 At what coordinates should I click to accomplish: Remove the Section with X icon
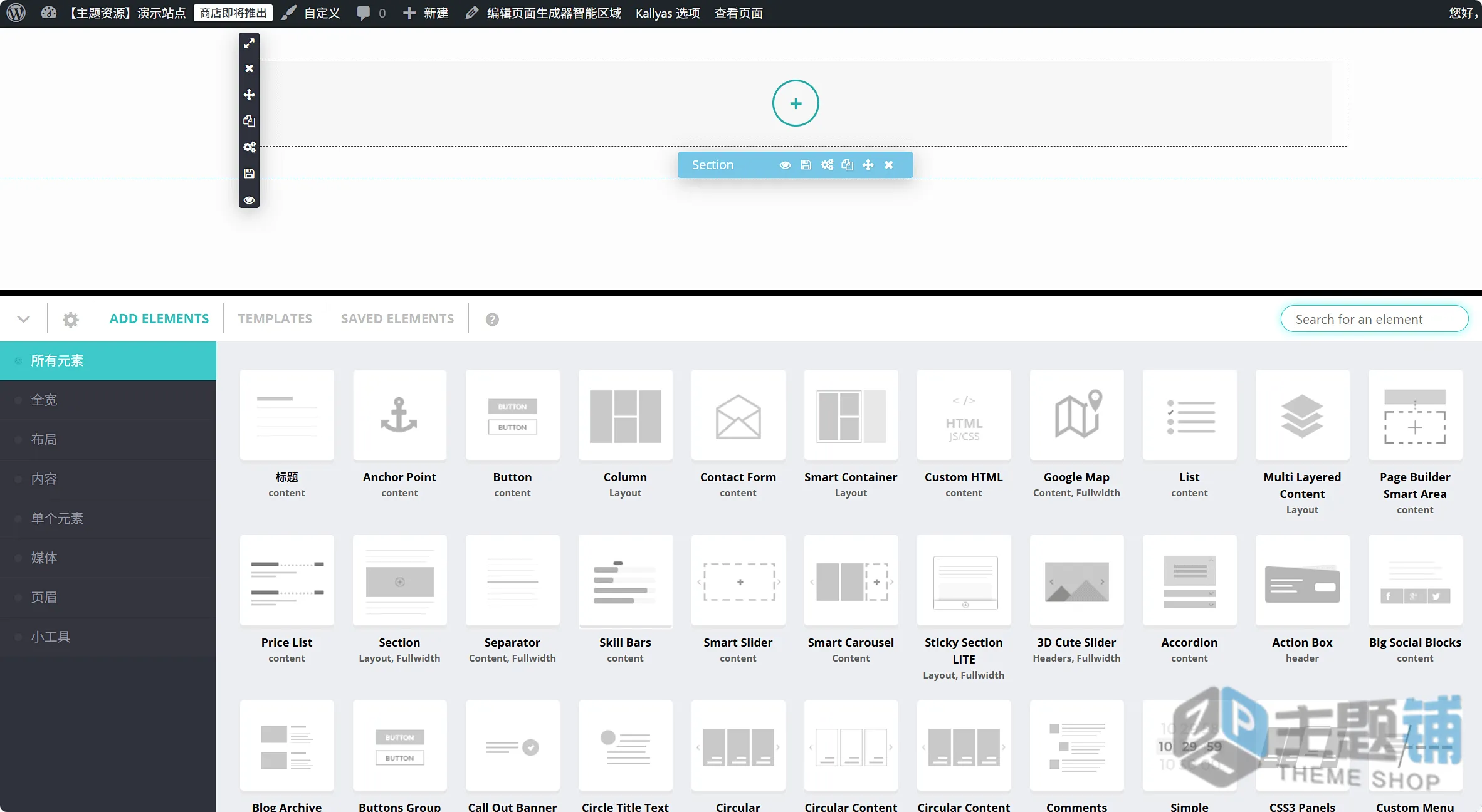coord(888,165)
